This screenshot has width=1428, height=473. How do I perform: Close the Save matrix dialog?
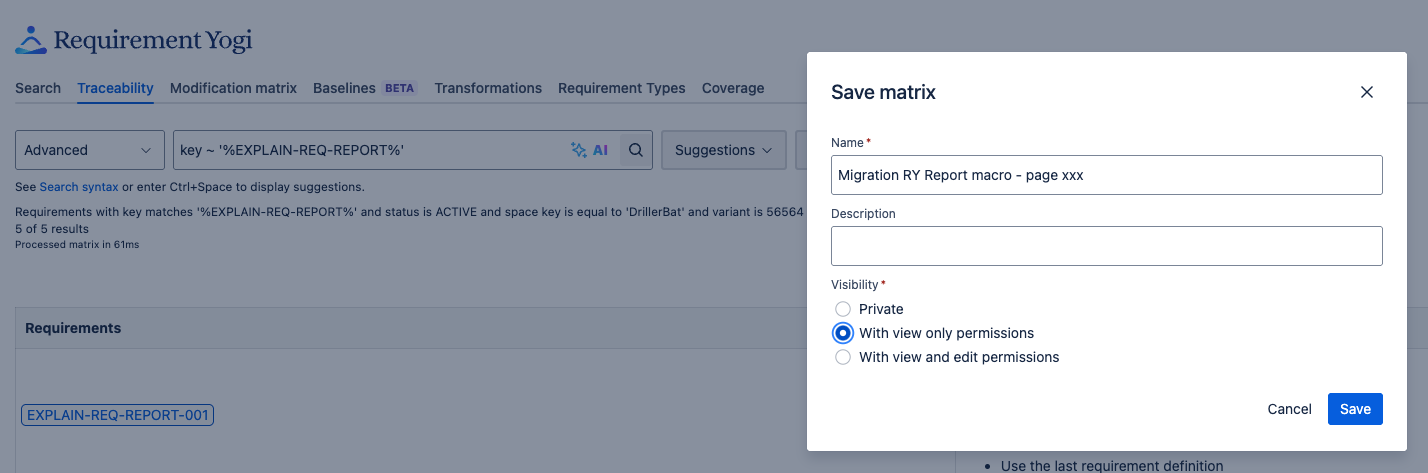[1366, 92]
